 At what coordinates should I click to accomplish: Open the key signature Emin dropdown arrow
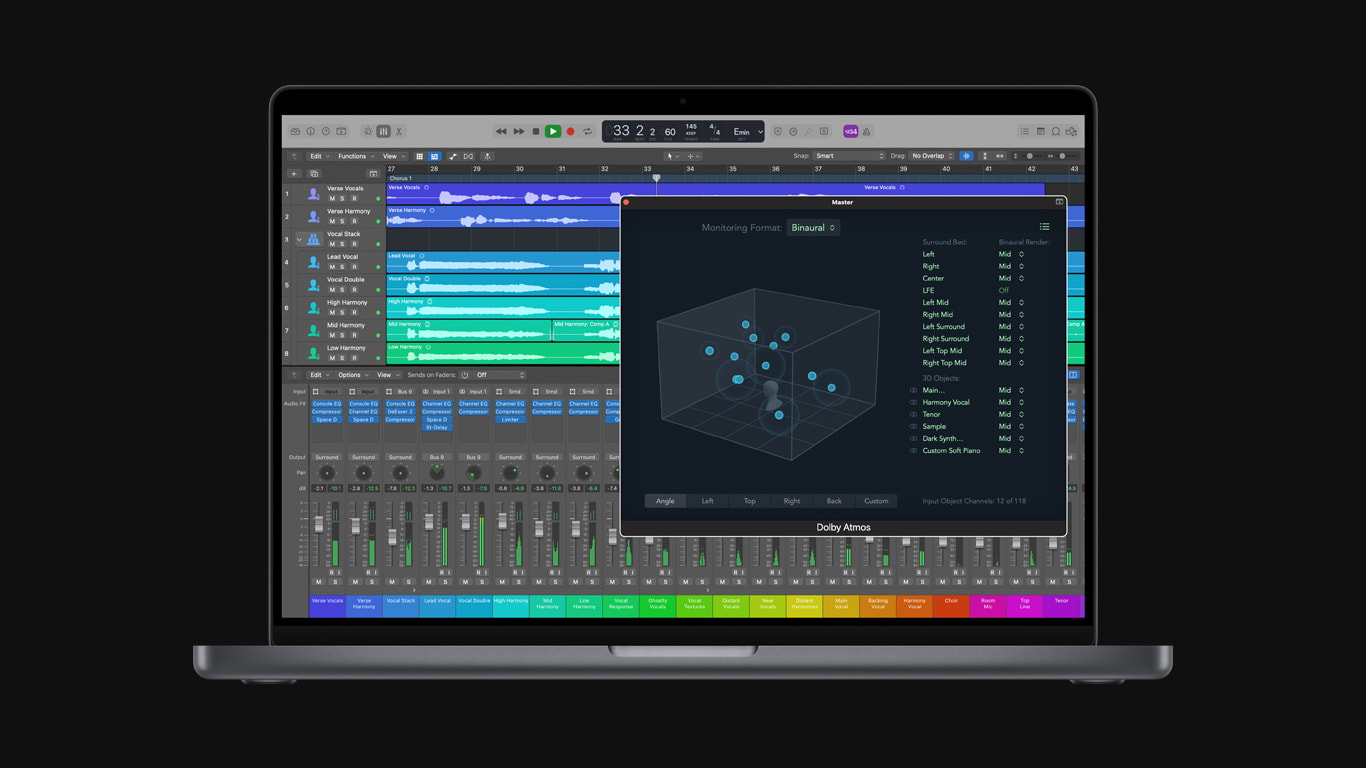[760, 132]
